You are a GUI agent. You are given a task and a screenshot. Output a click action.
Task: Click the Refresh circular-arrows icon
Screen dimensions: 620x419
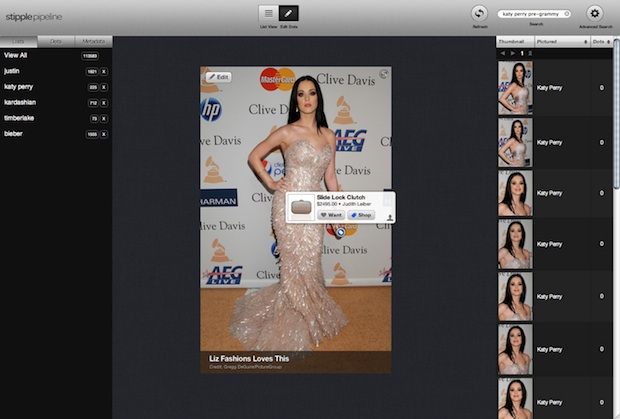(479, 13)
